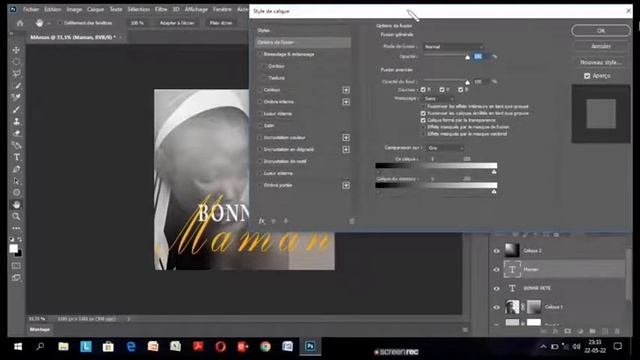Image resolution: width=640 pixels, height=360 pixels.
Task: Toggle the R channel checkbox
Action: [x=423, y=90]
